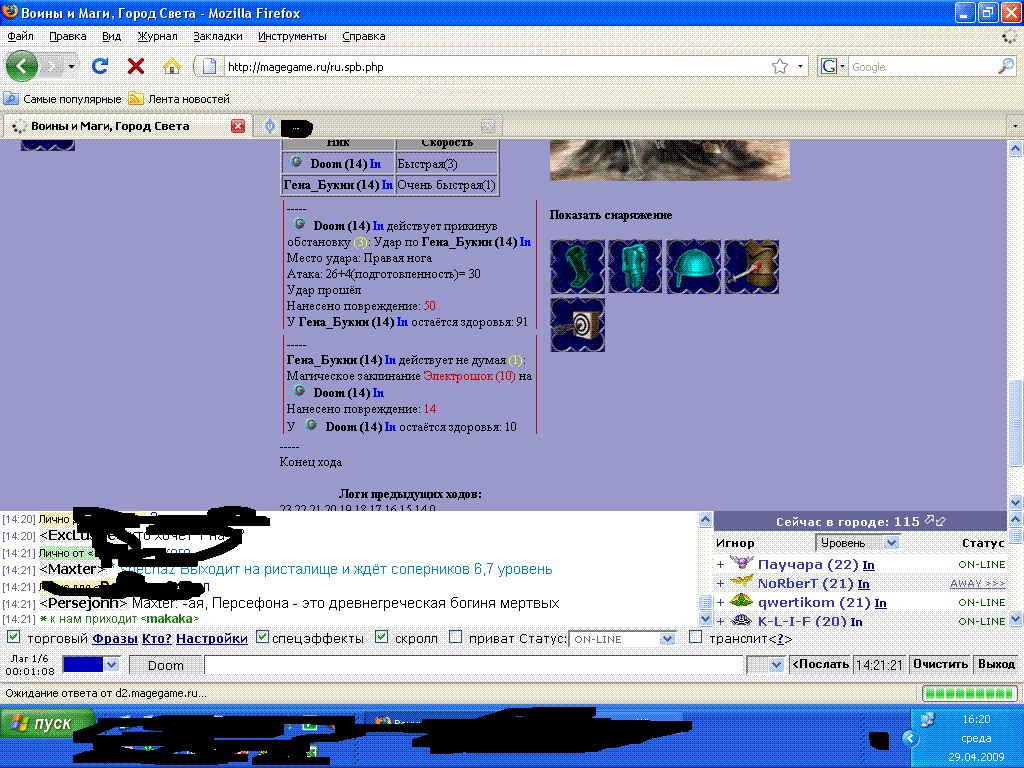Image resolution: width=1024 pixels, height=768 pixels.
Task: Click the Самые популярные bookmark icon
Action: [x=10, y=99]
